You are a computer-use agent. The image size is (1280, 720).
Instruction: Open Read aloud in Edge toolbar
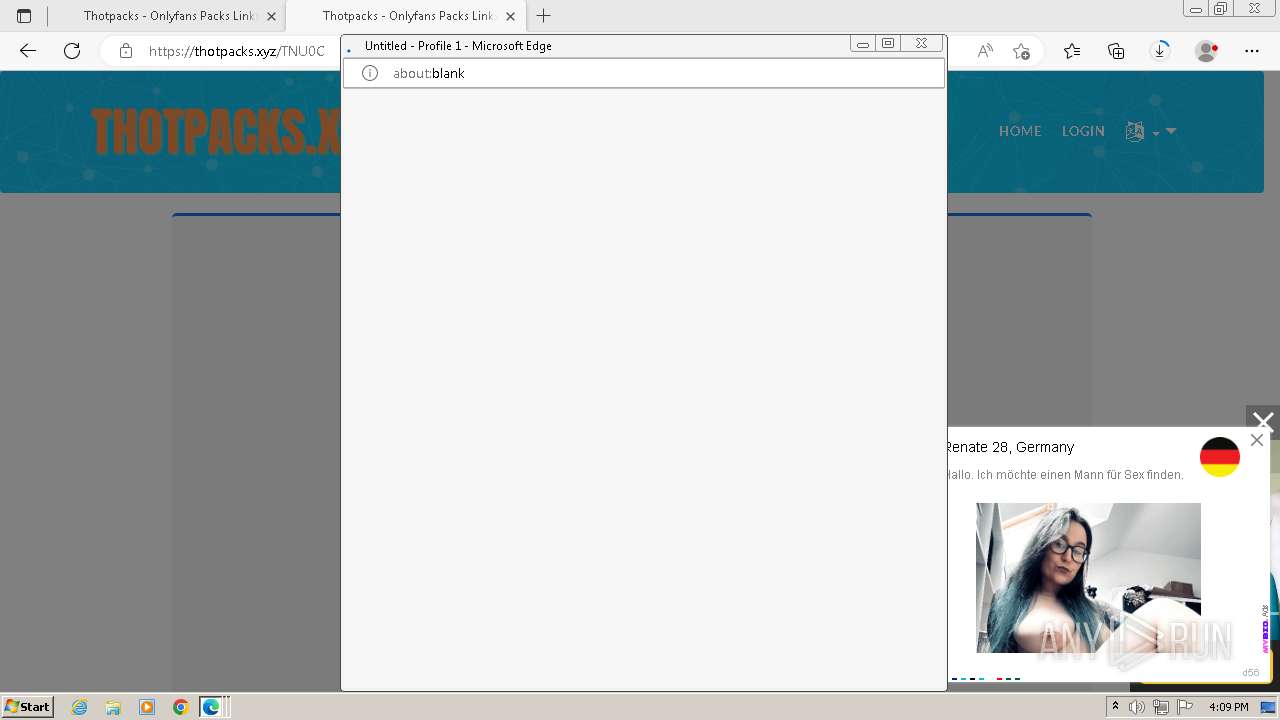(985, 51)
